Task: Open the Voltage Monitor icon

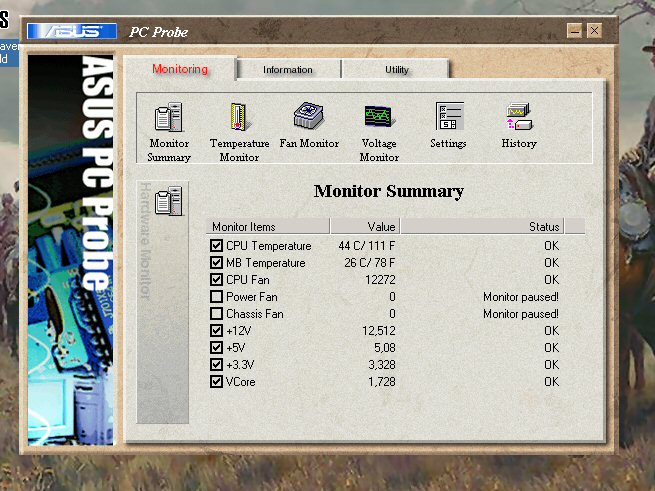Action: (x=379, y=116)
